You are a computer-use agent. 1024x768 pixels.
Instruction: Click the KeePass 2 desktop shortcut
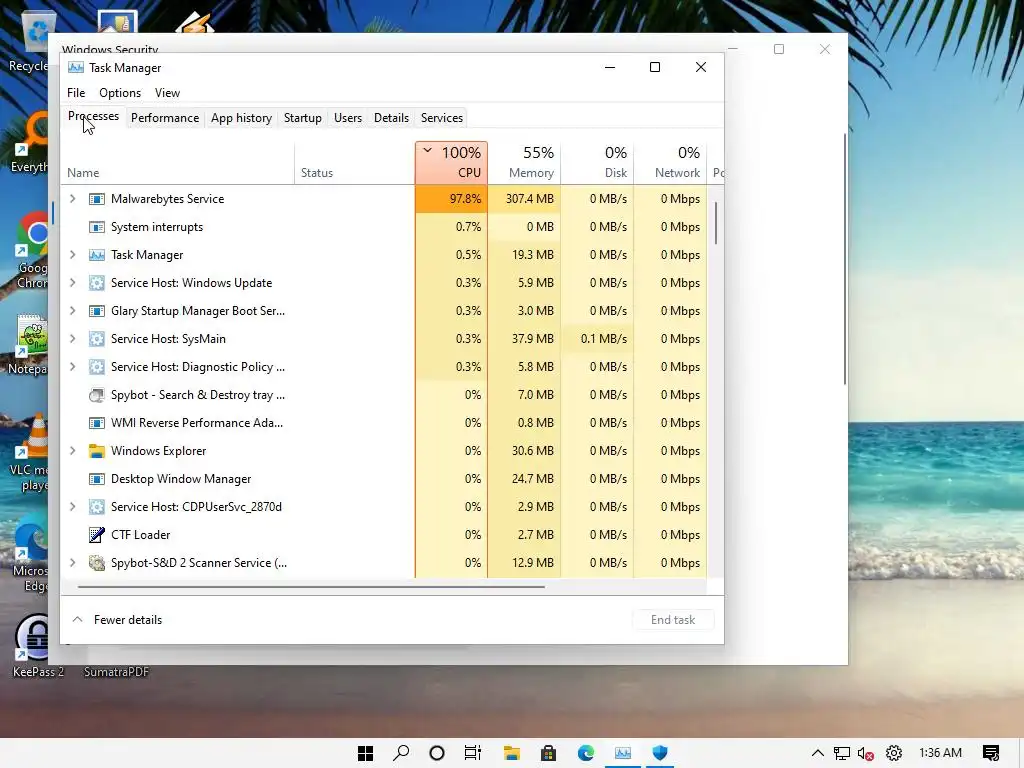[x=37, y=645]
